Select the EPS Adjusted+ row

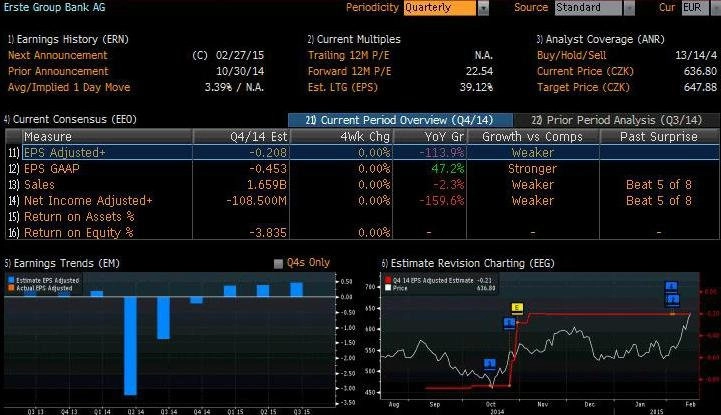click(363, 153)
